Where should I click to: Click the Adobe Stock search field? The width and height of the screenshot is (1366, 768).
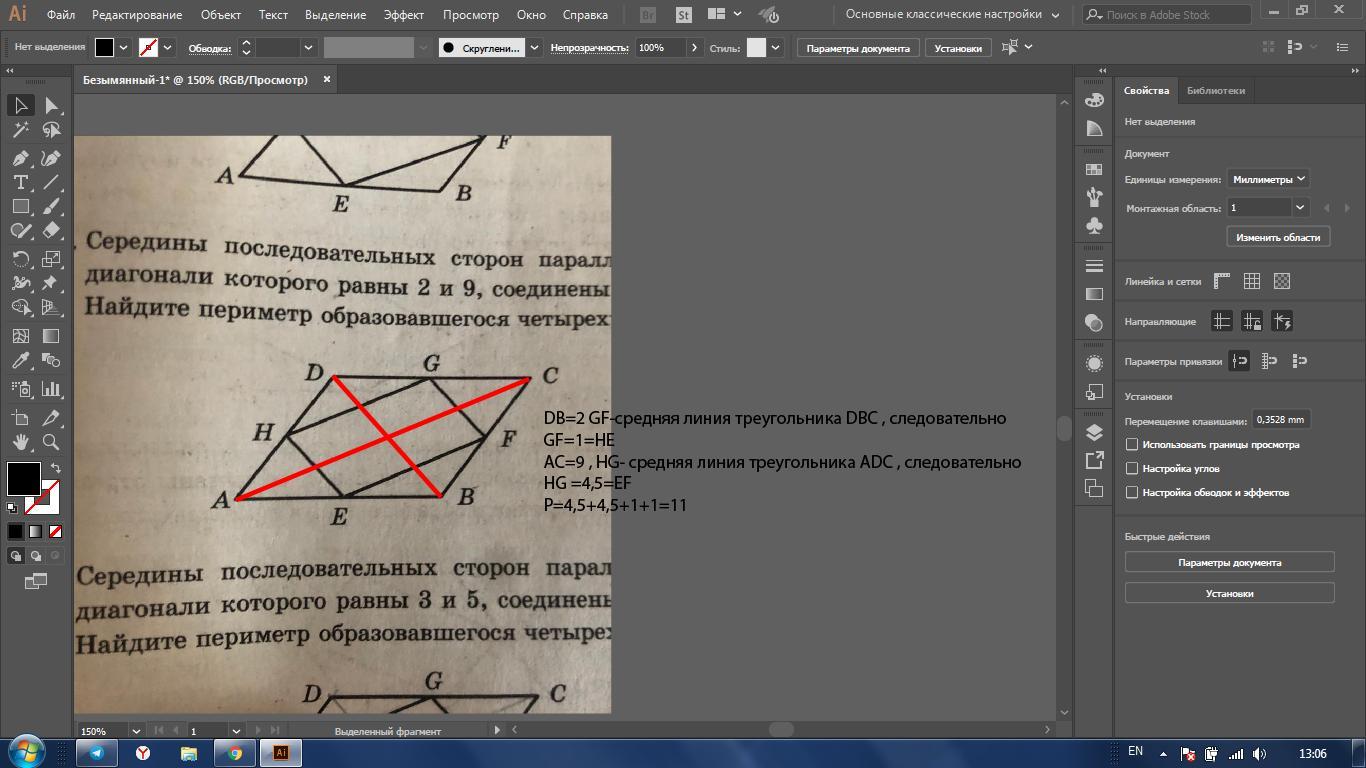(1166, 15)
